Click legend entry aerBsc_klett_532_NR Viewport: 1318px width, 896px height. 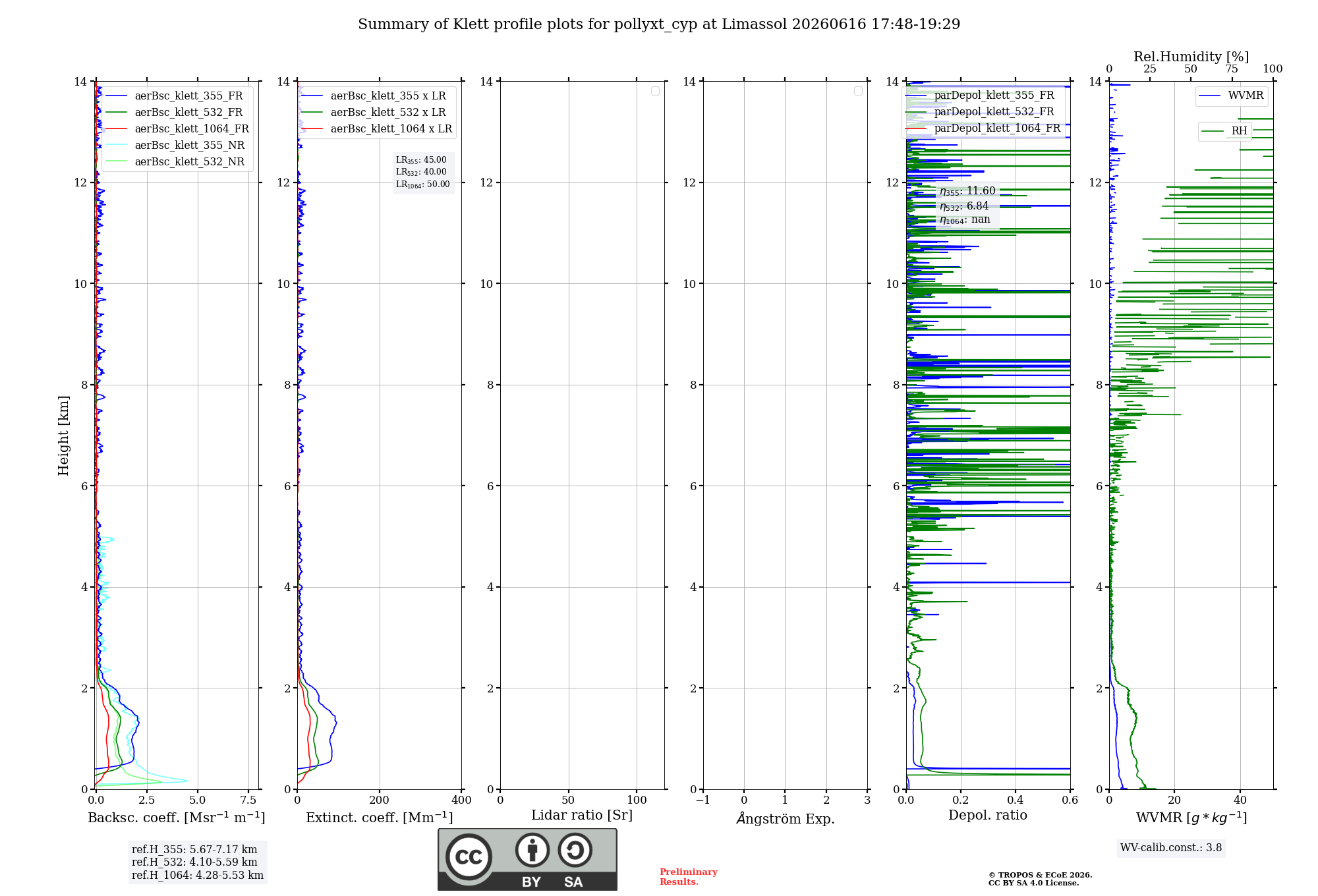coord(175,161)
